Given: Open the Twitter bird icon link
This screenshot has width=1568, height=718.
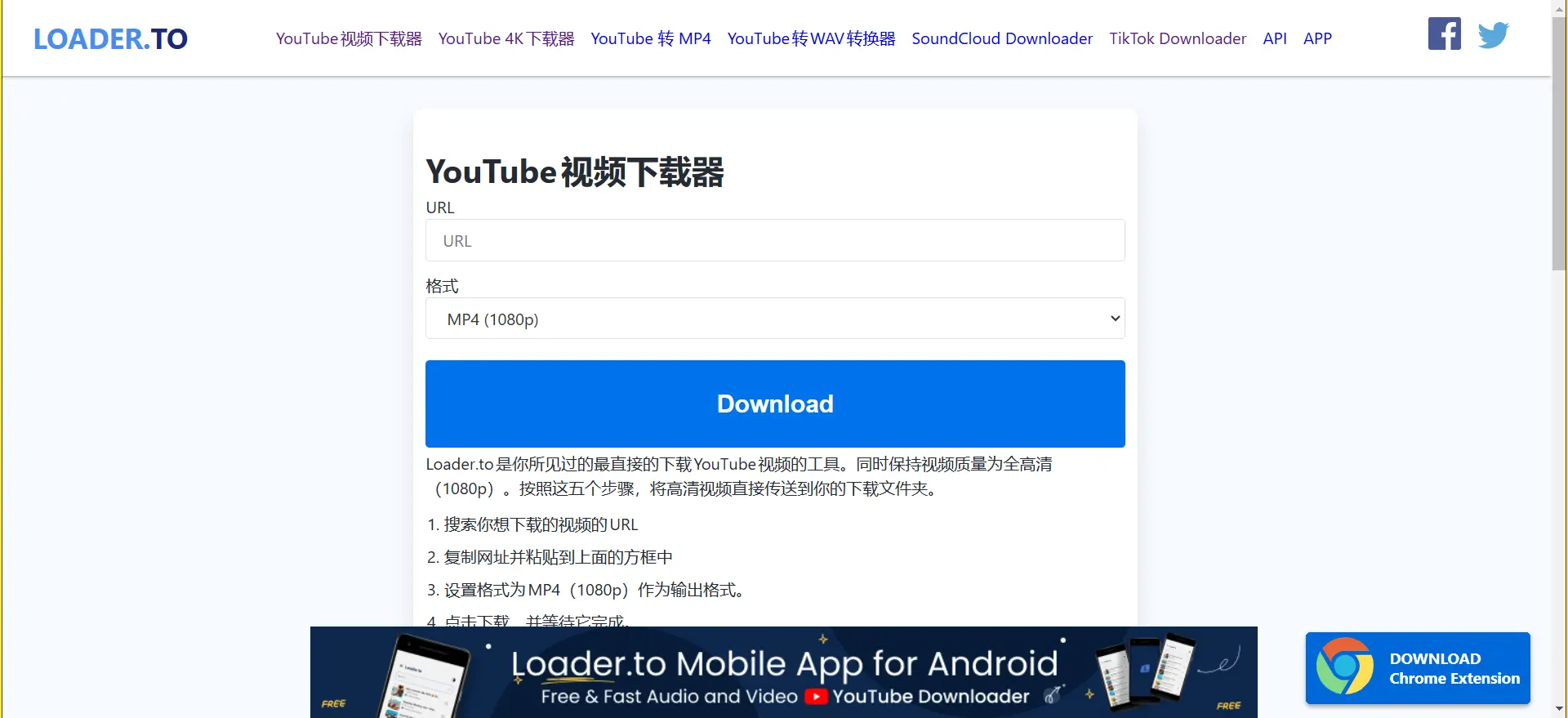Looking at the screenshot, I should click(x=1493, y=35).
